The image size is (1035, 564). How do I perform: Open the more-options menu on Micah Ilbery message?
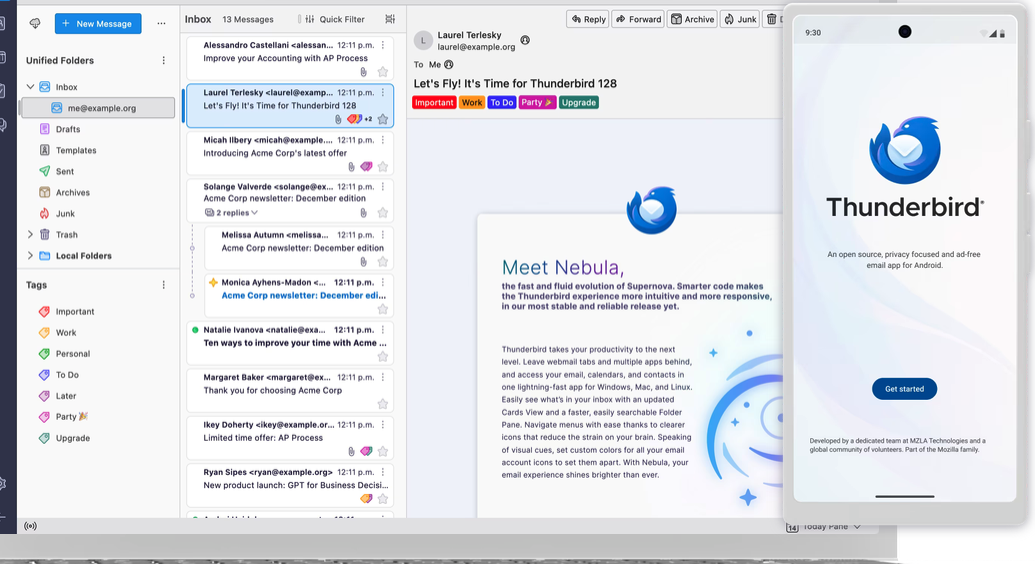383,140
